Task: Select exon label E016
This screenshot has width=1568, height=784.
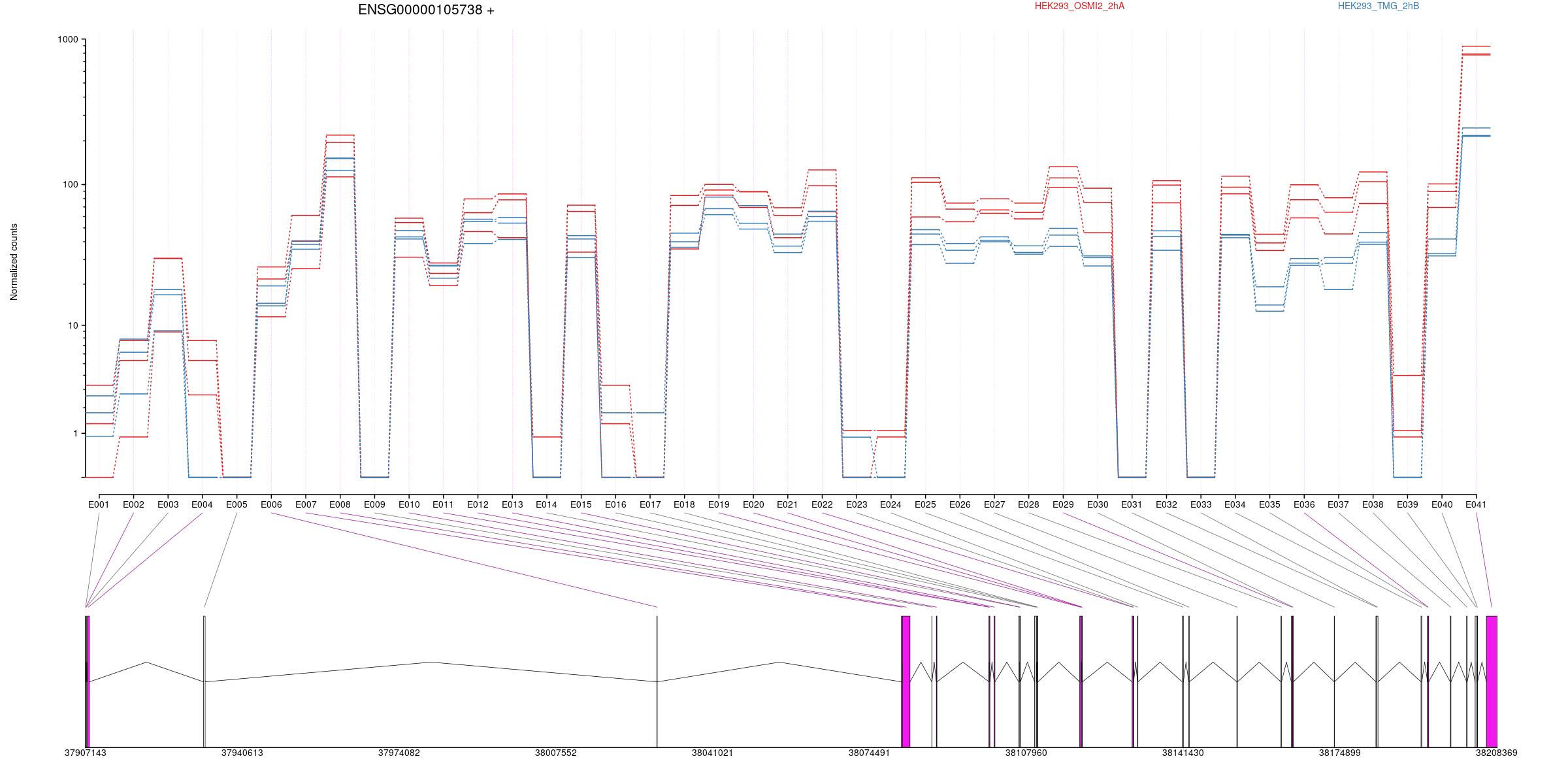Action: (615, 504)
